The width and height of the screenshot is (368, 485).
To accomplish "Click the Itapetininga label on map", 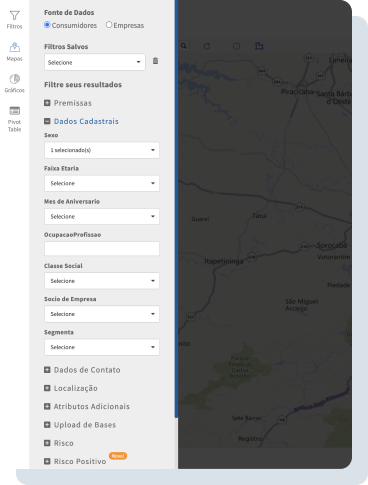I will [x=224, y=261].
